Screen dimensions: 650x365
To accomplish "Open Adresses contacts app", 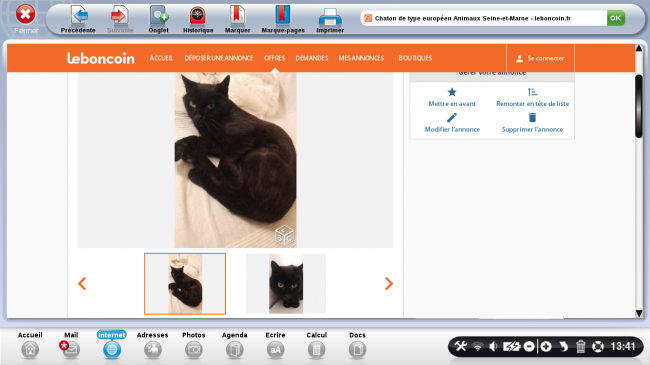I will [x=153, y=345].
